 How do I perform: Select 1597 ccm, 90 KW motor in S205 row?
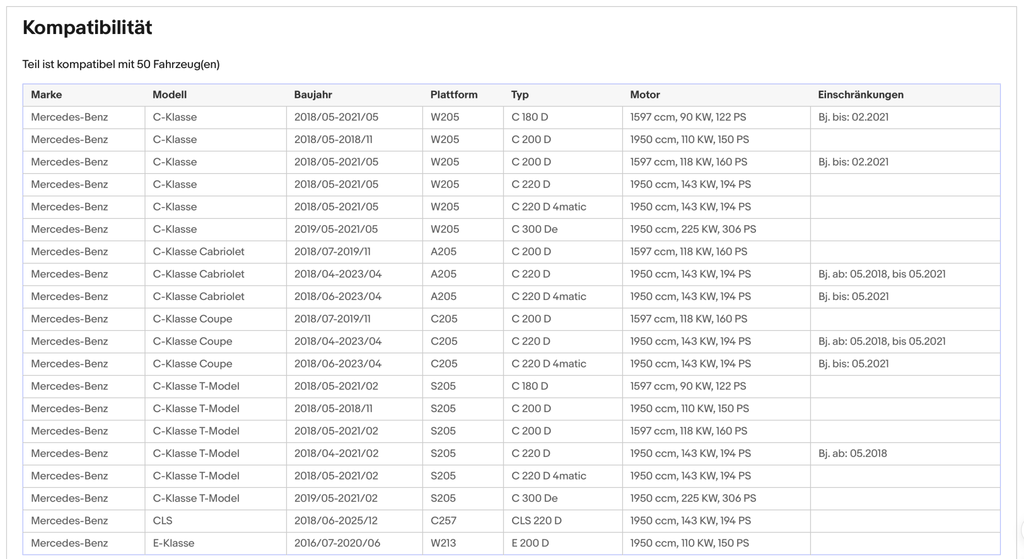[688, 386]
